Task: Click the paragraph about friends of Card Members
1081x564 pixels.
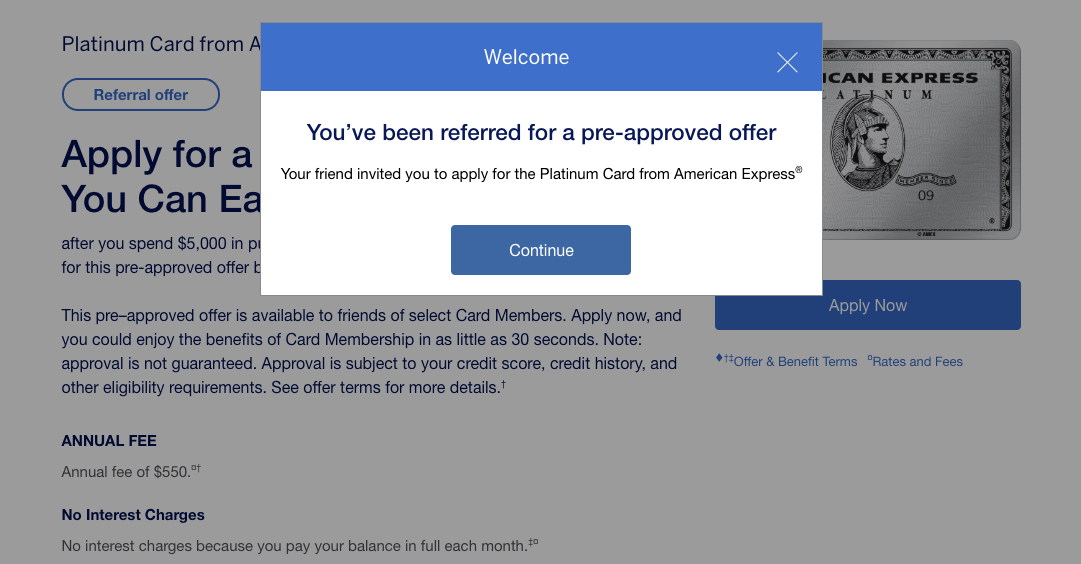Action: (372, 351)
